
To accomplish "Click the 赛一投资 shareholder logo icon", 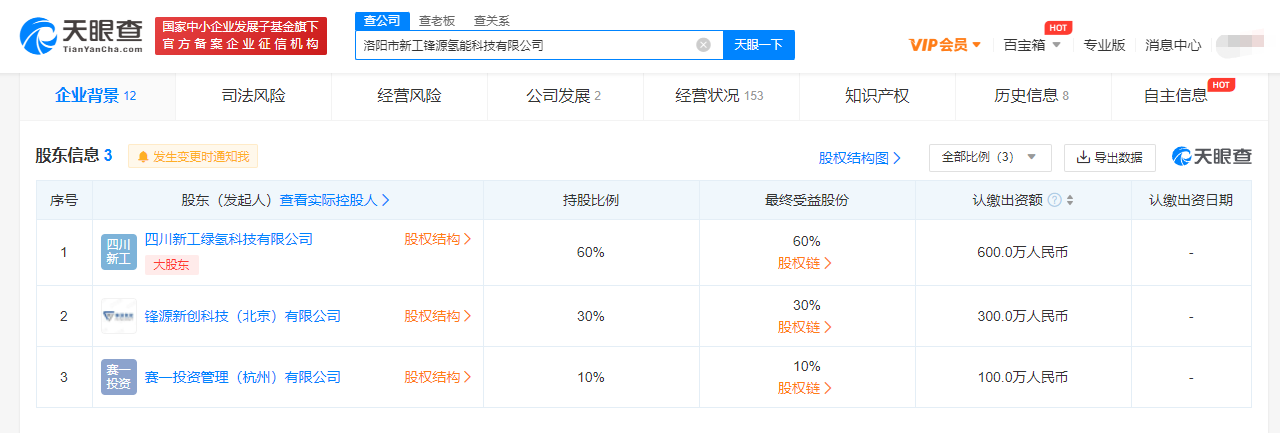I will (x=118, y=377).
